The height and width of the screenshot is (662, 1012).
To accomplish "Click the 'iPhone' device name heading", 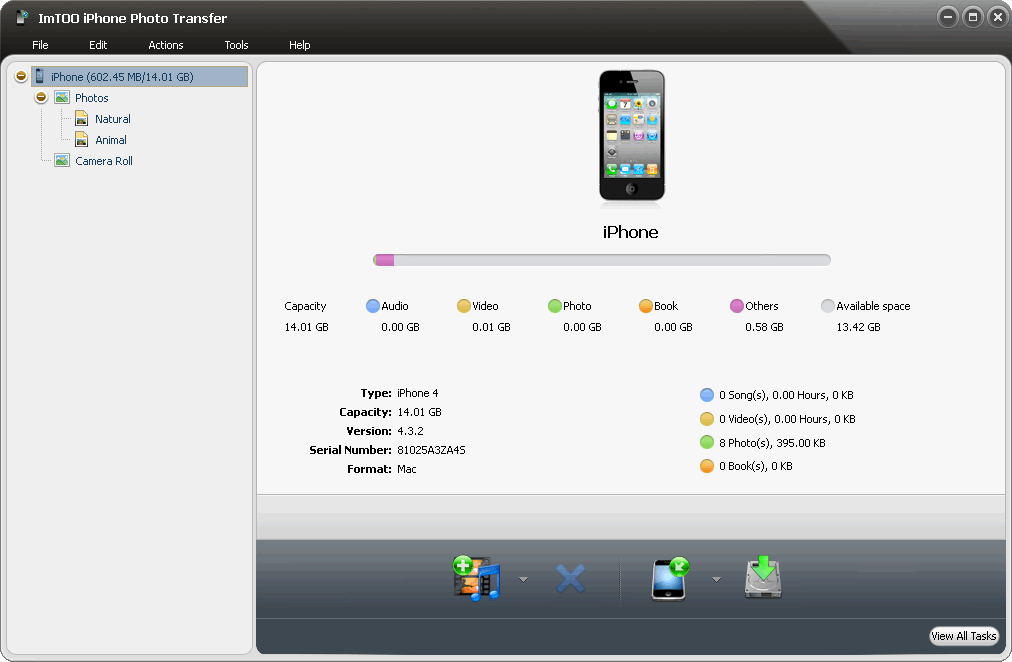I will [631, 232].
